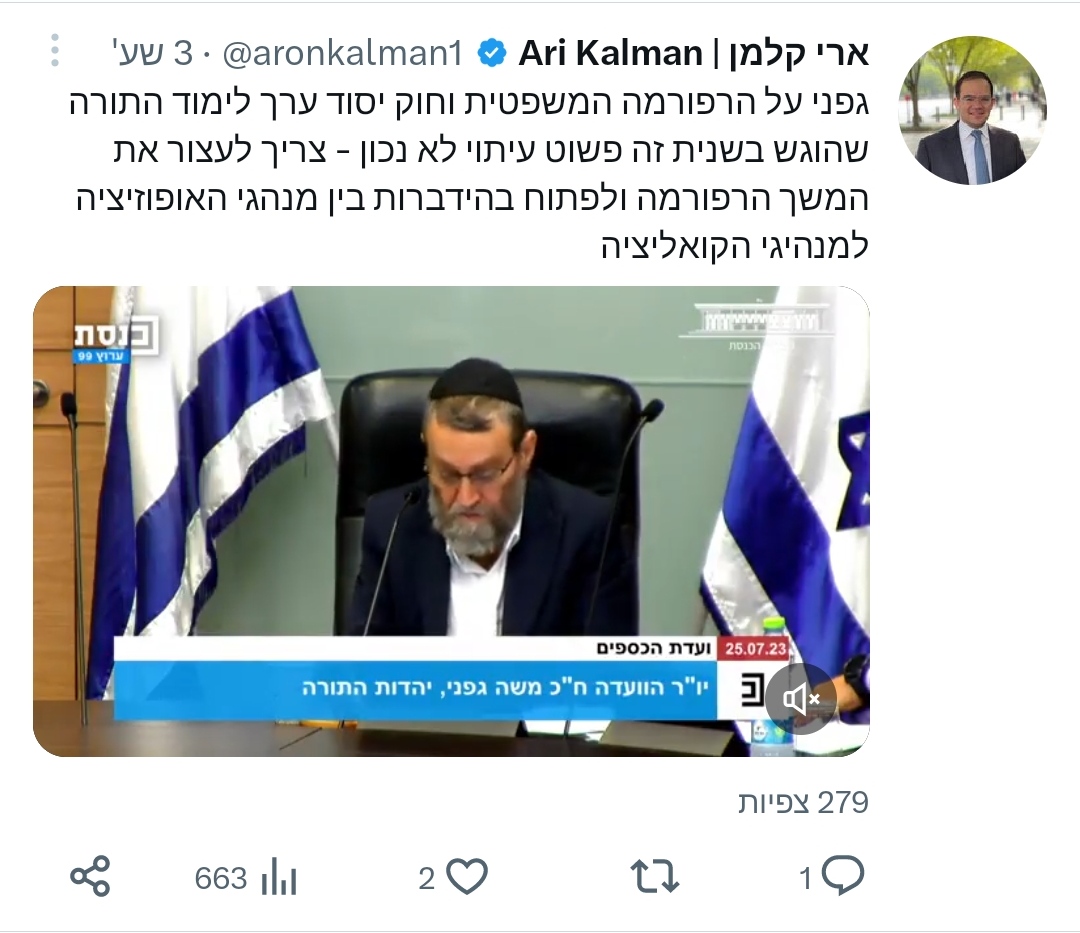Click the Knesset channel 99 logo in video
1080x933 pixels.
pyautogui.click(x=115, y=339)
